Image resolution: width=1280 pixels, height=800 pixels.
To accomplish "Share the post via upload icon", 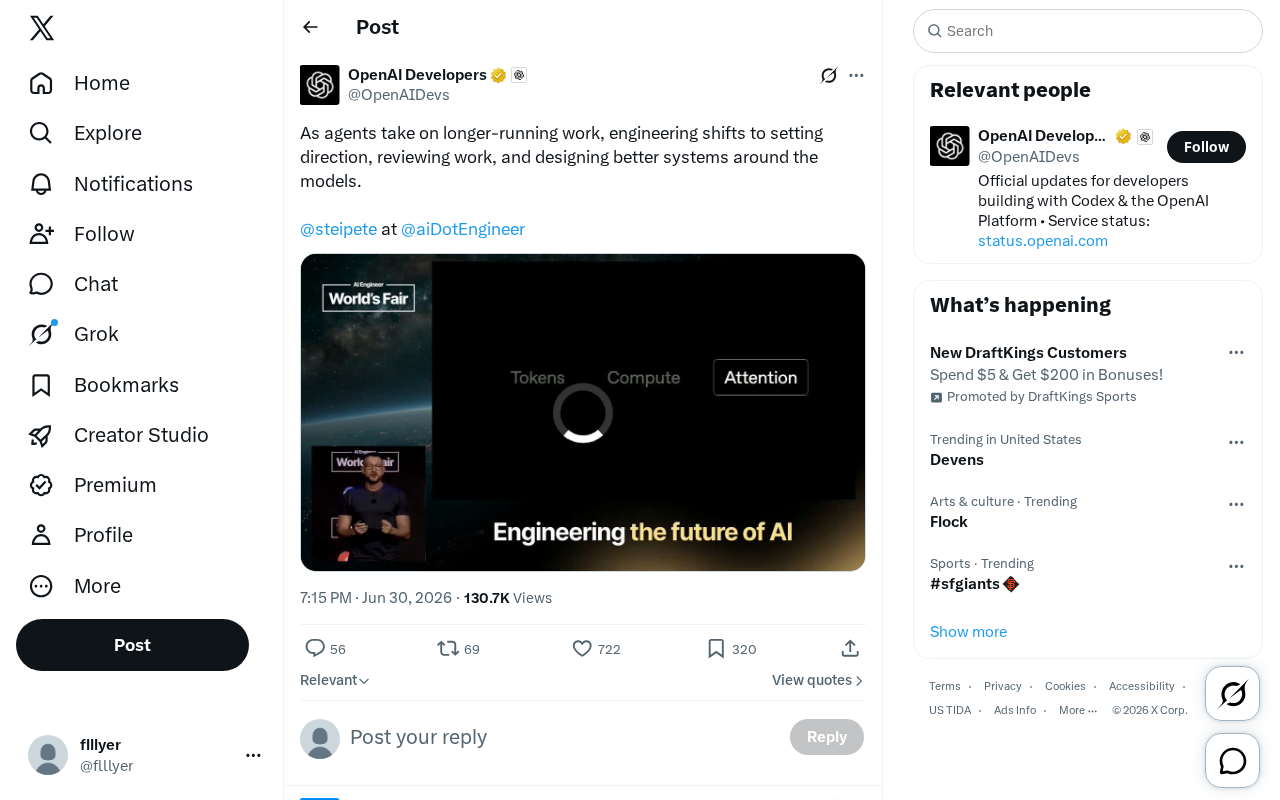I will coord(850,649).
